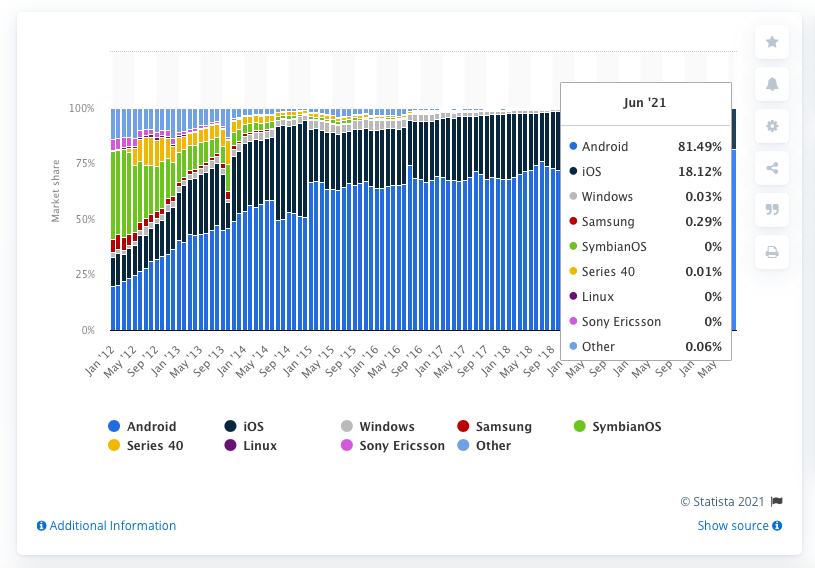The width and height of the screenshot is (815, 568).
Task: Click the print chart icon
Action: pyautogui.click(x=772, y=252)
